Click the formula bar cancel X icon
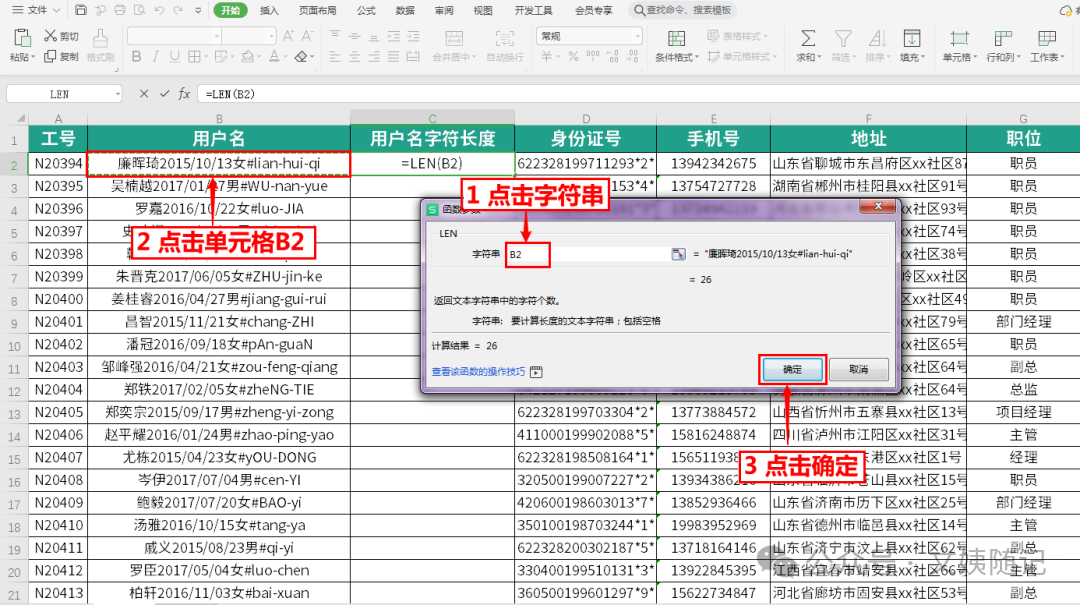Viewport: 1080px width, 605px height. 143,94
